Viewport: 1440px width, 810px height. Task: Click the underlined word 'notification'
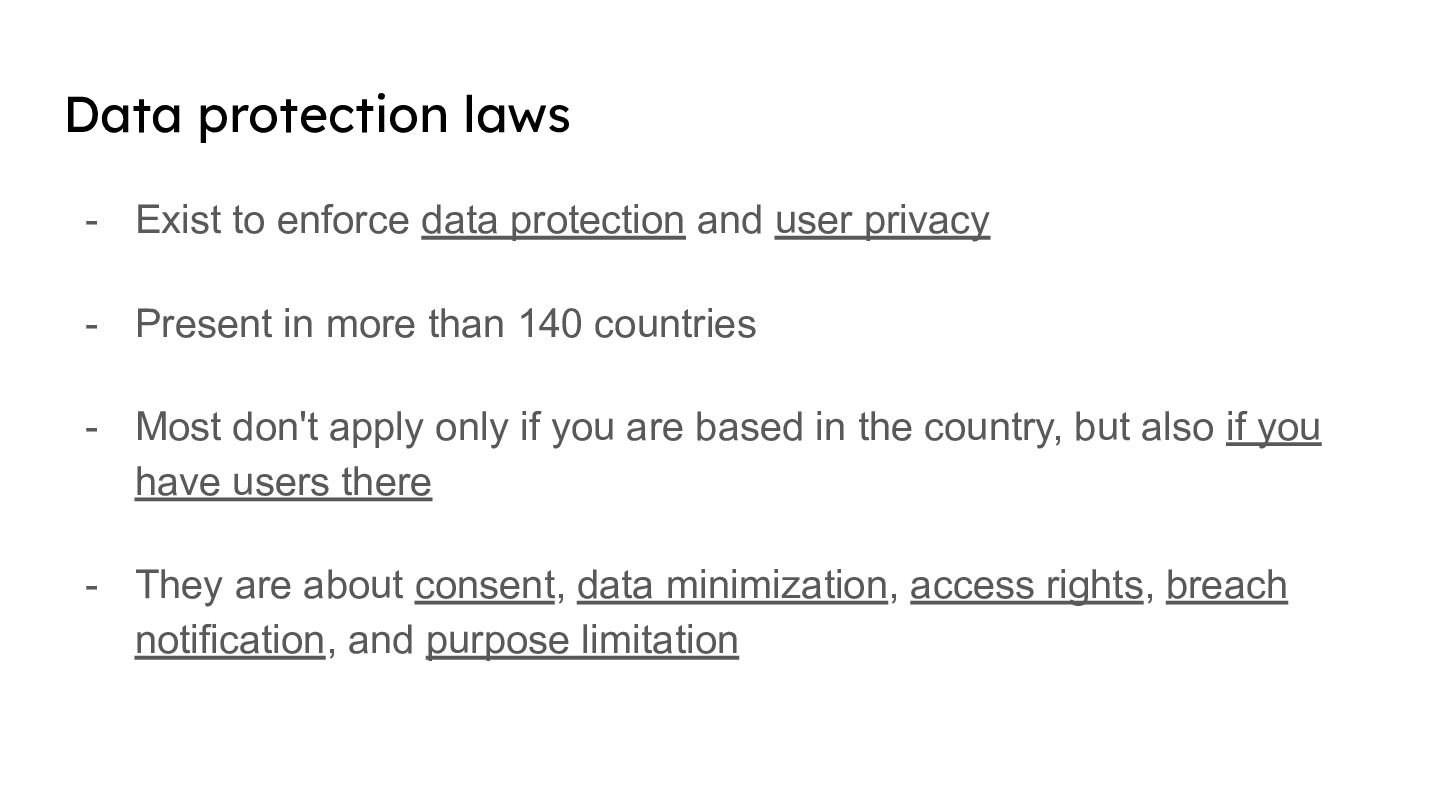(x=229, y=640)
